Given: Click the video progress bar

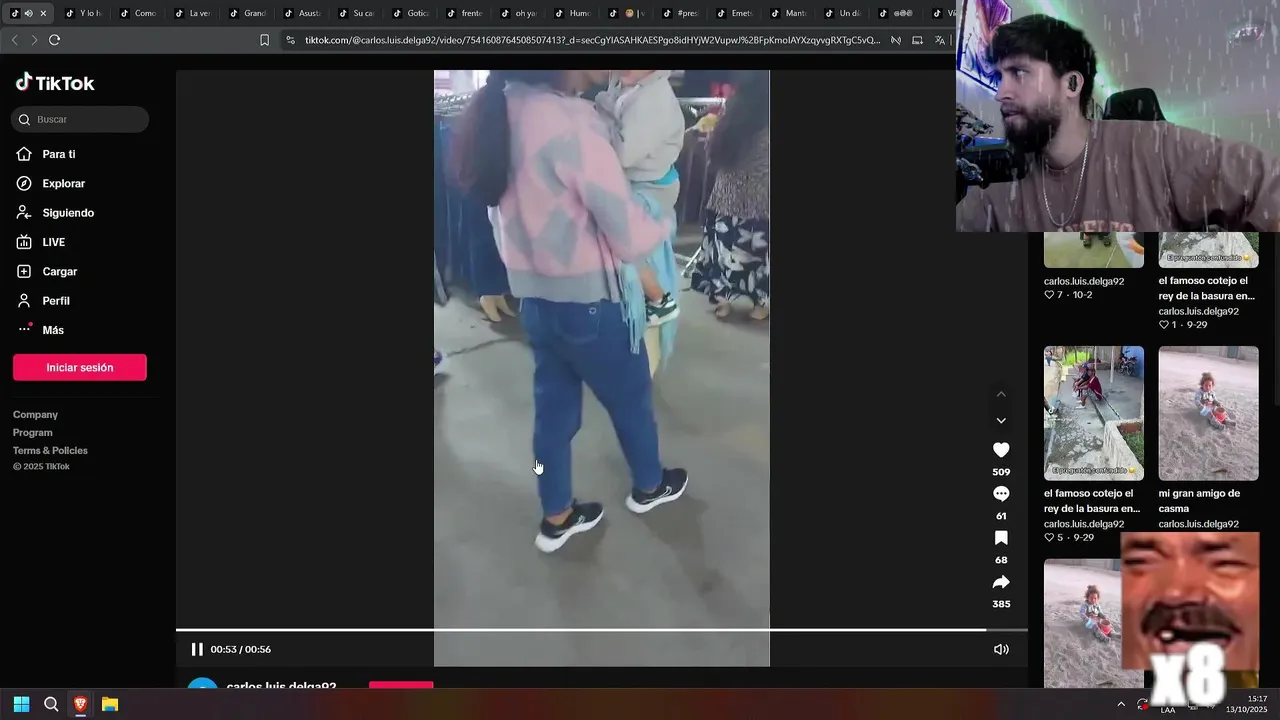Looking at the screenshot, I should tap(602, 630).
